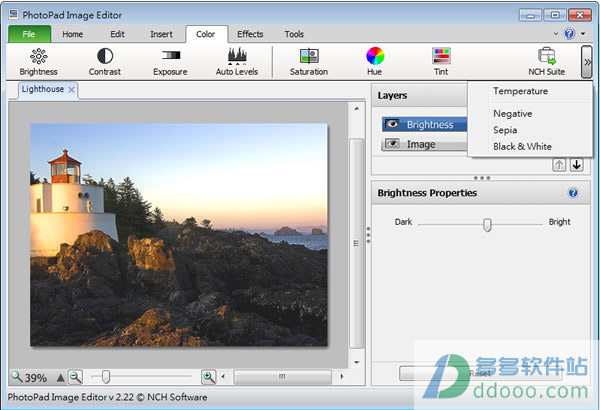Open the zoom percentage arrow next to 39%
Image resolution: width=600 pixels, height=410 pixels.
coord(60,378)
